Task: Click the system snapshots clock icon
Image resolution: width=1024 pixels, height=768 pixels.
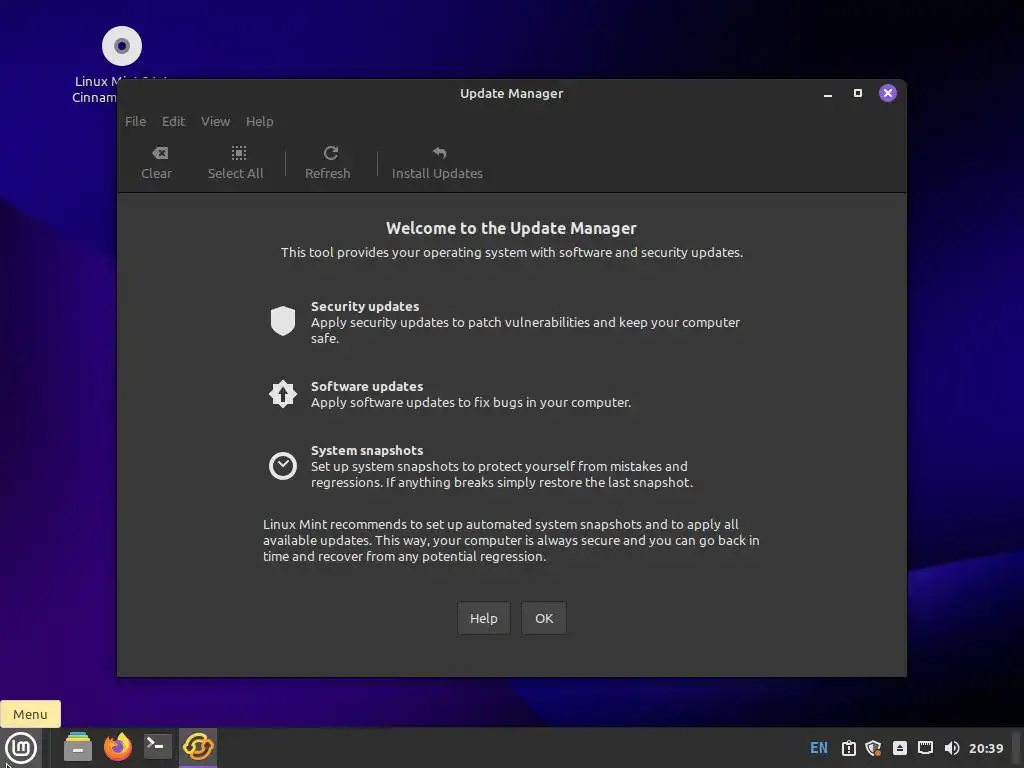Action: 283,466
